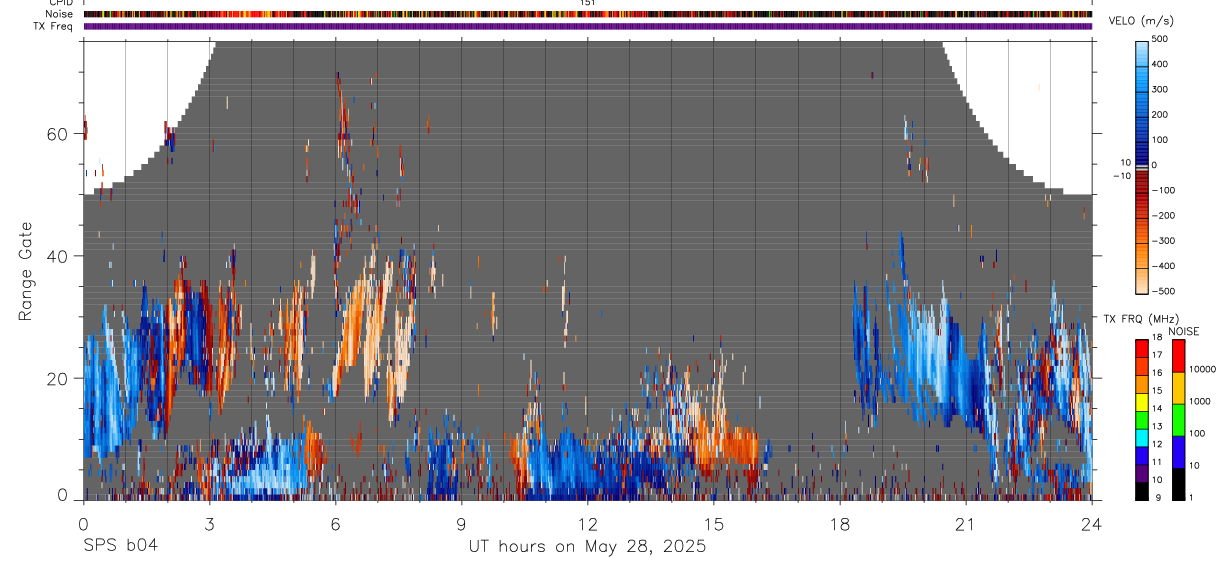Click the multicolored Noise strip above the plot

pyautogui.click(x=587, y=14)
